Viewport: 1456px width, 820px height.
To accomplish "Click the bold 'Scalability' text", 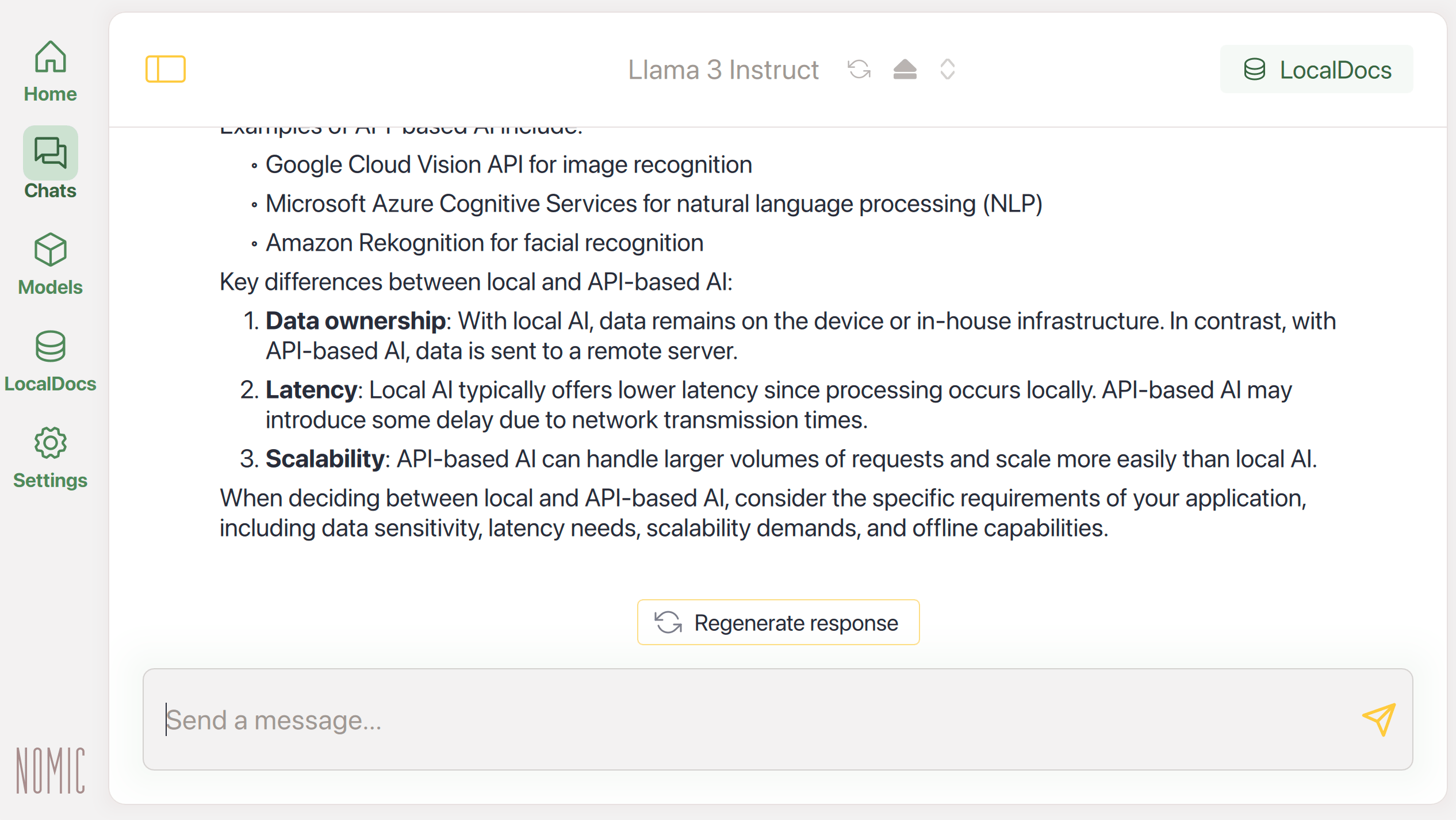I will [325, 459].
